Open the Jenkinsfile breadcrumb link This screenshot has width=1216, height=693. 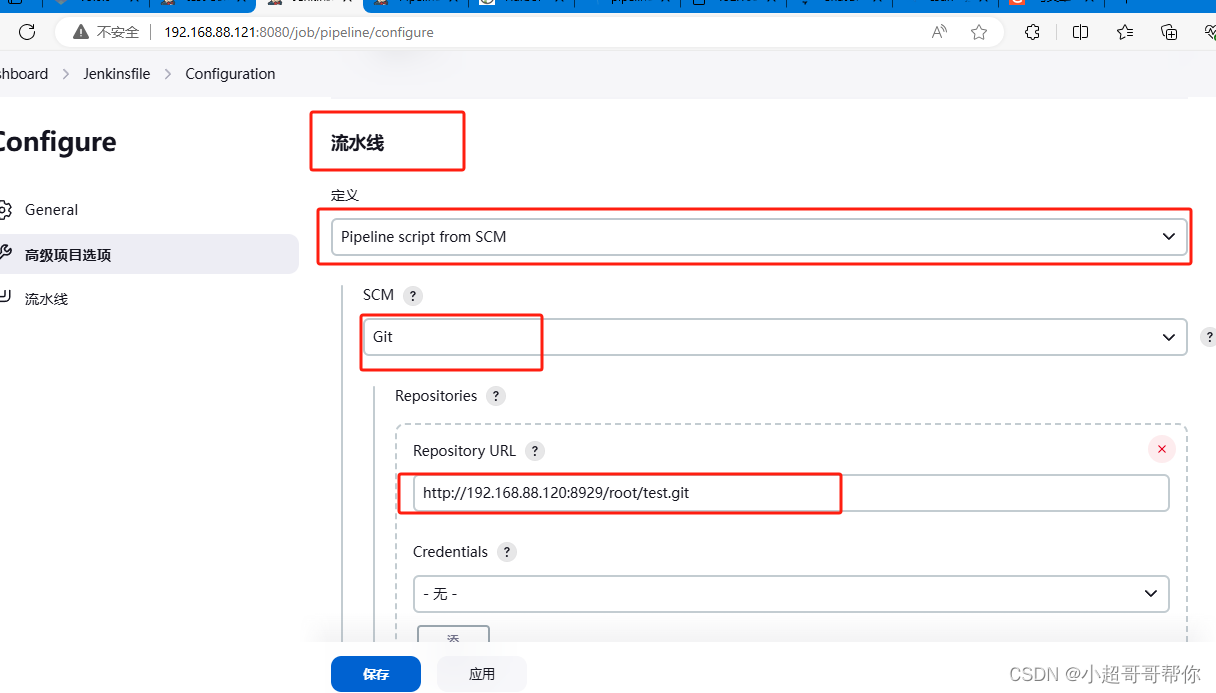116,73
